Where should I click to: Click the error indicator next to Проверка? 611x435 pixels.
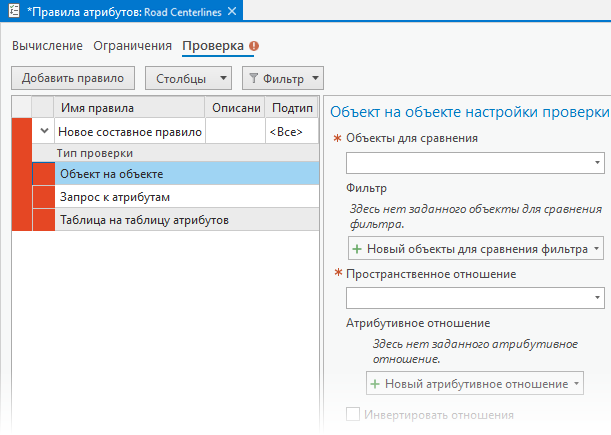254,46
